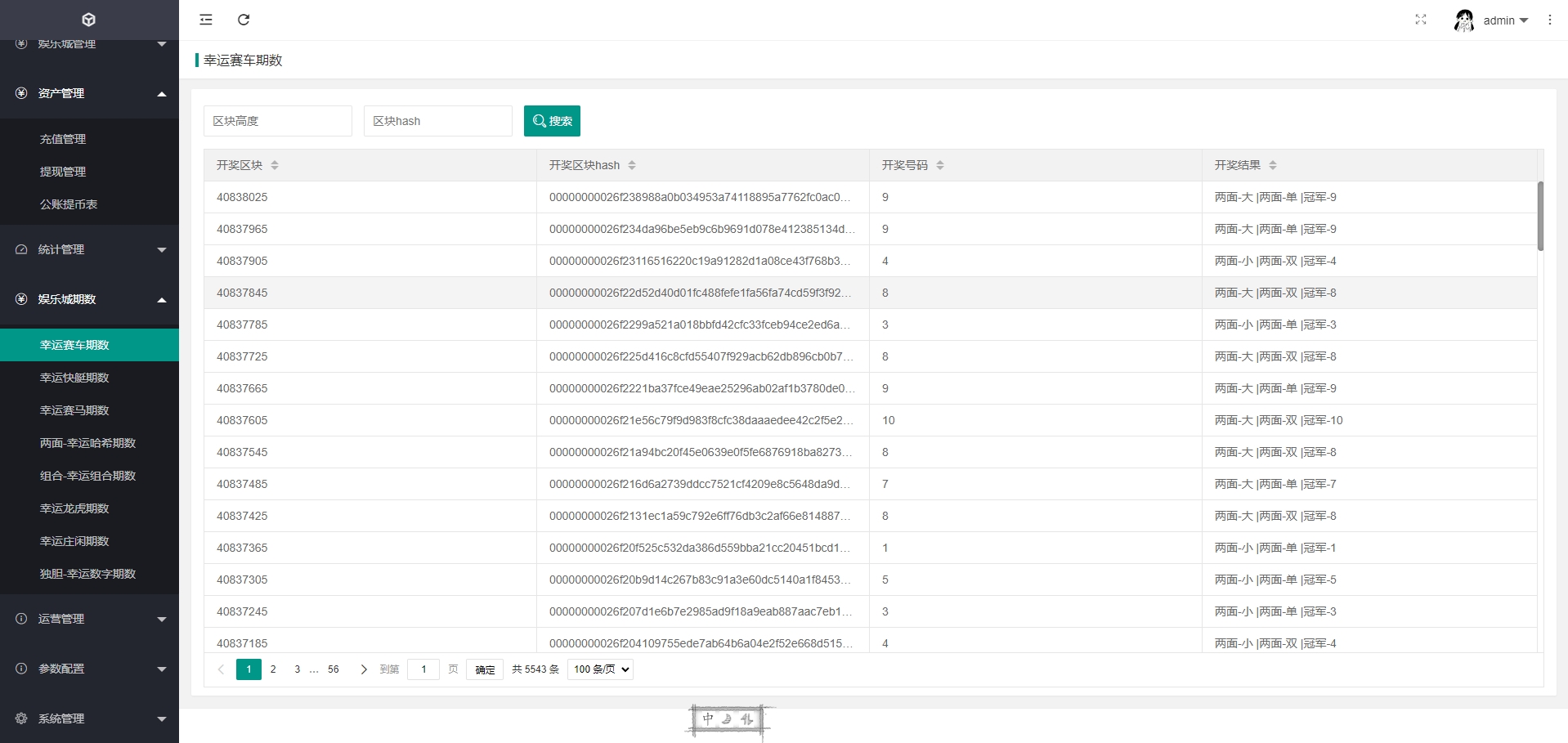Expand the 运营管理 sidebar section
Image resolution: width=1568 pixels, height=743 pixels.
pos(89,619)
